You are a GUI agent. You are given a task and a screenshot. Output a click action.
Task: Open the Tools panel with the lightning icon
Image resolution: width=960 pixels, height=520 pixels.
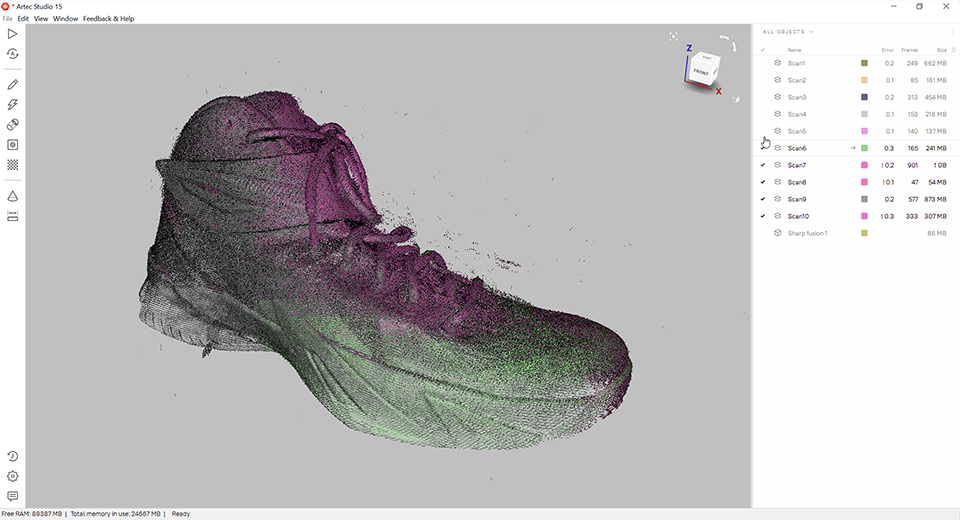click(x=12, y=105)
